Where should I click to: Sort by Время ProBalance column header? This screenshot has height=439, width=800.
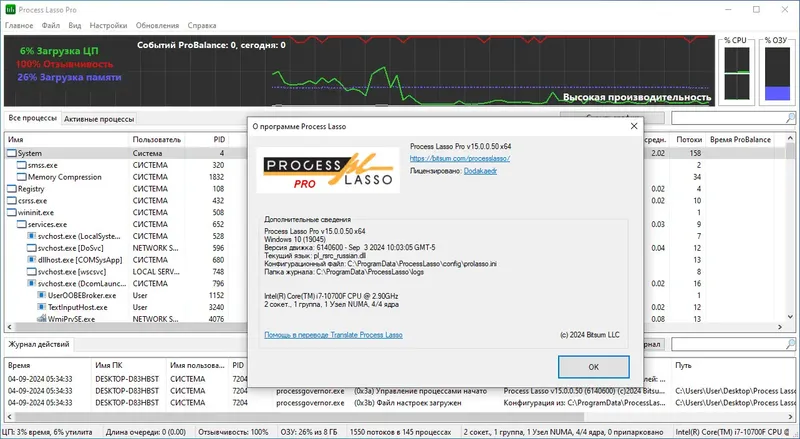(740, 139)
